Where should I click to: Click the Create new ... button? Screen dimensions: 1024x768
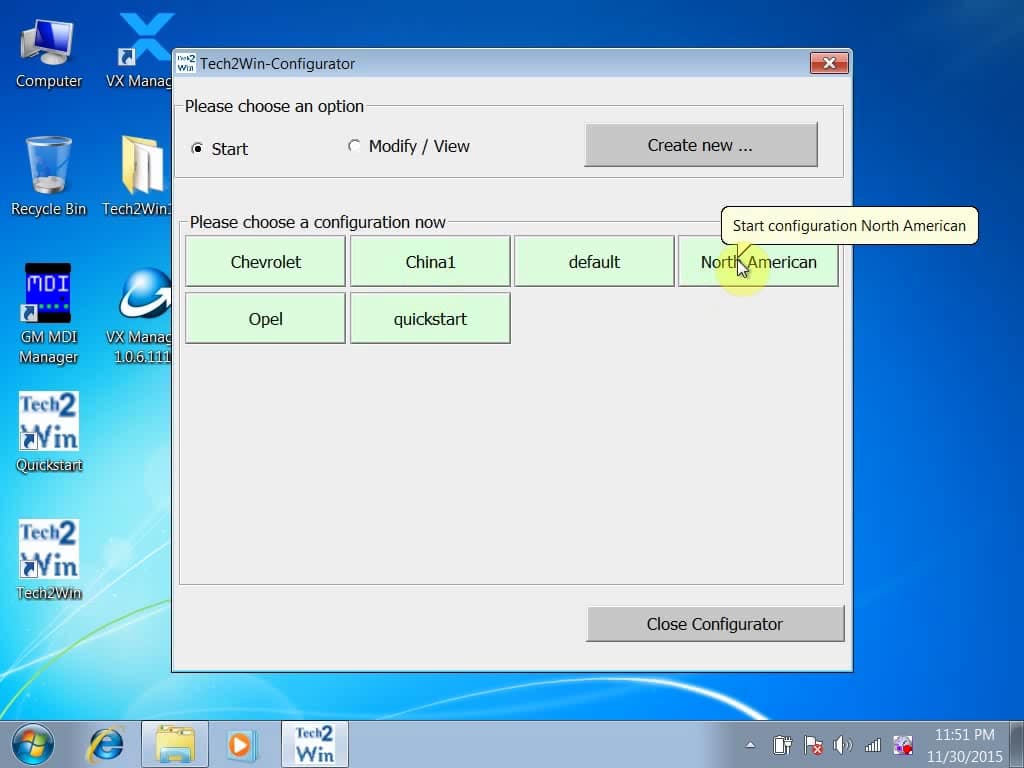tap(701, 145)
